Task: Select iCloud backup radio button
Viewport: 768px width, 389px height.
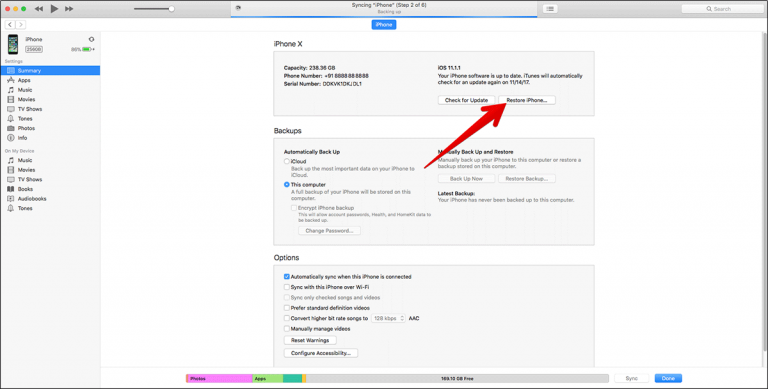Action: (x=287, y=161)
